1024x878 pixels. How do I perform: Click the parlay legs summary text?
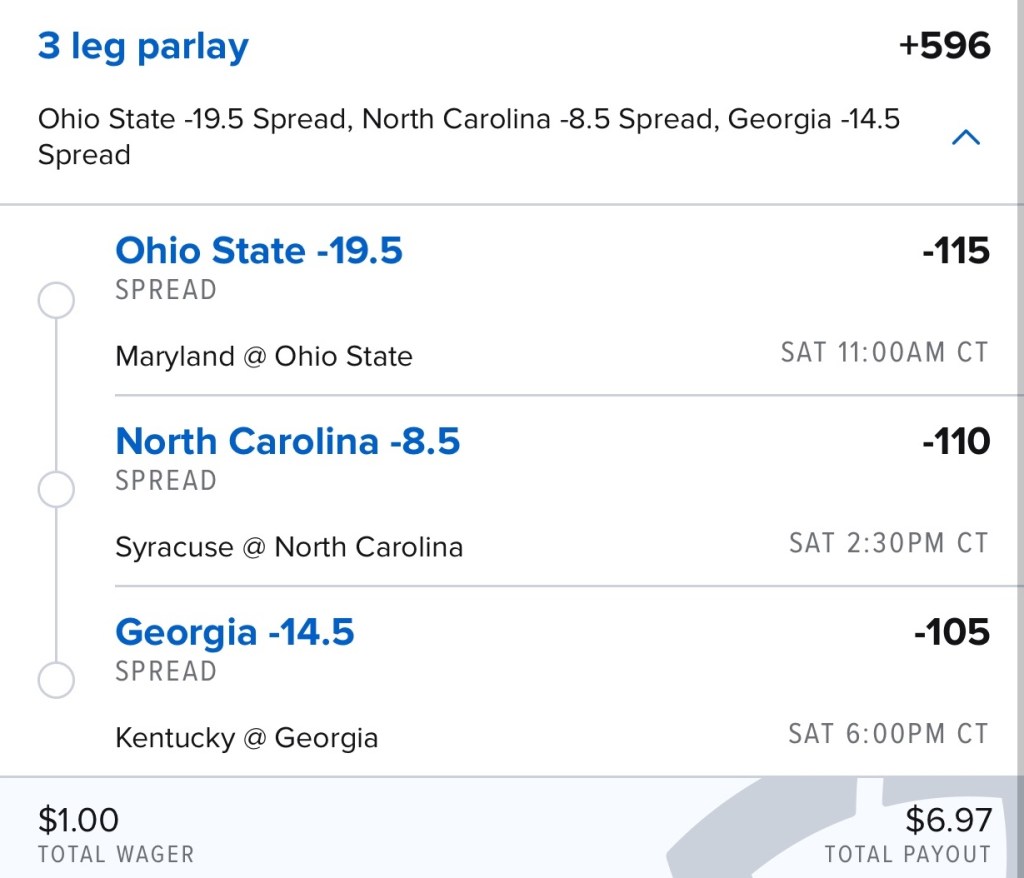click(469, 137)
